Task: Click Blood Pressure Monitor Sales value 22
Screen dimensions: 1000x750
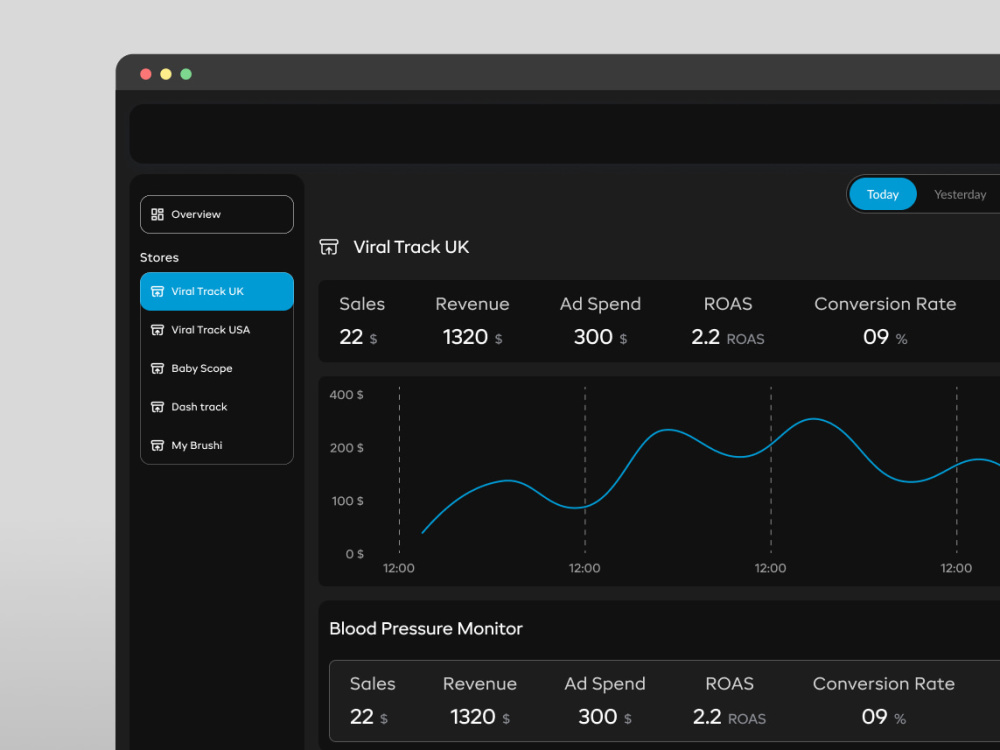Action: click(362, 717)
